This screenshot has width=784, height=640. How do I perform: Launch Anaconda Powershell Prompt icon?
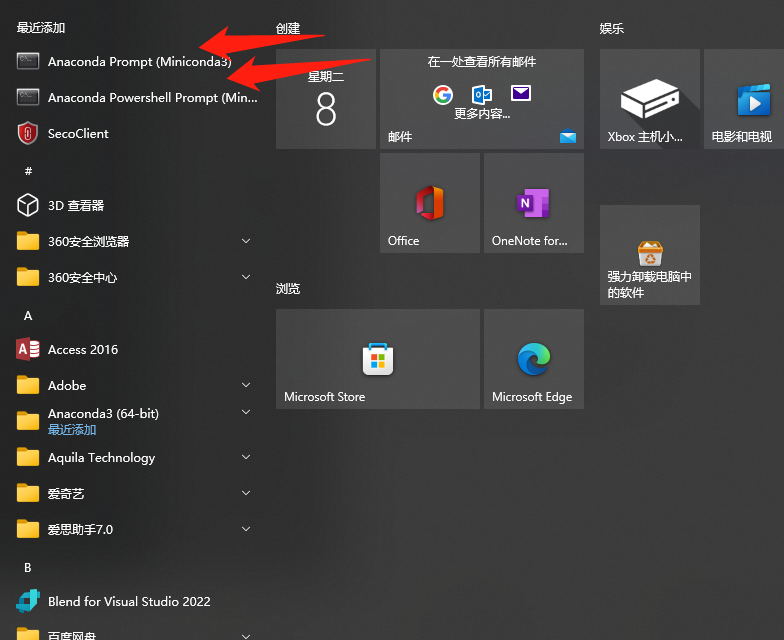click(x=28, y=98)
